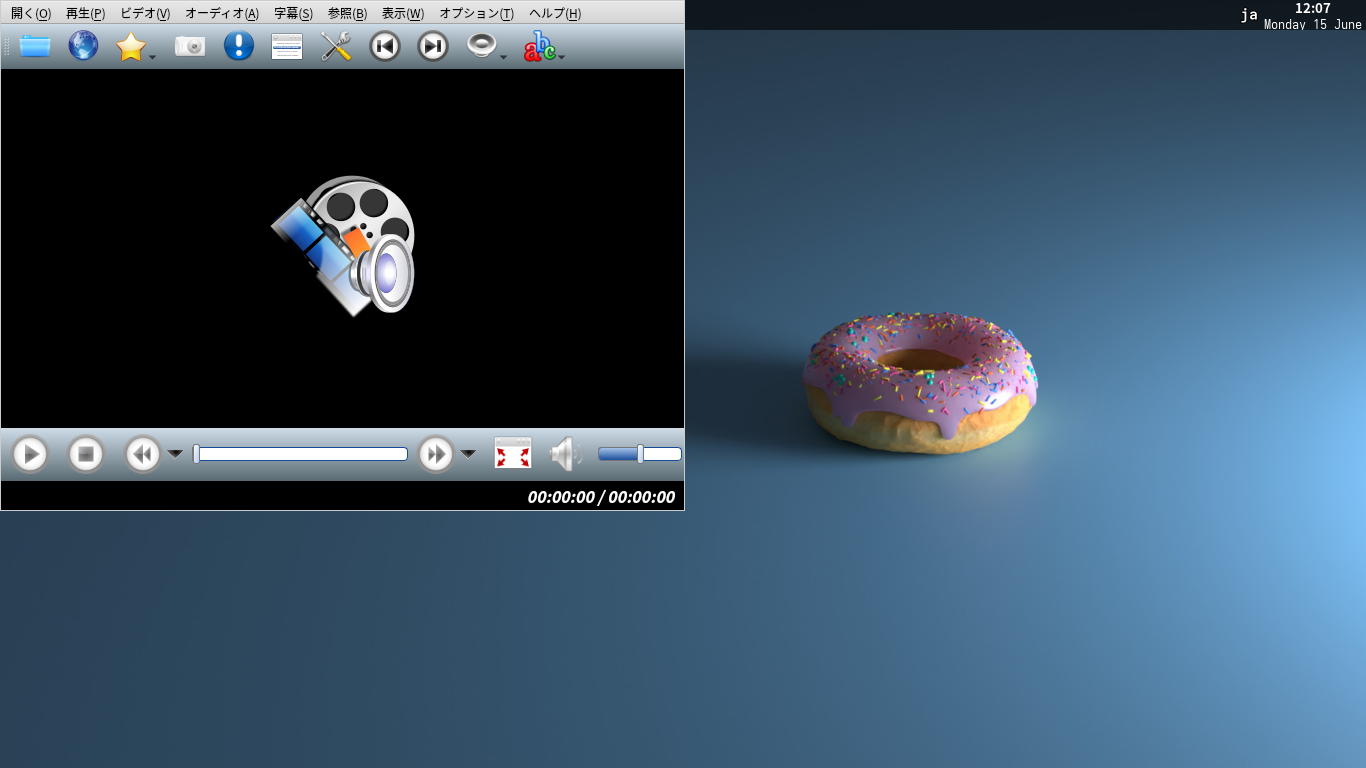Jump to the next playlist item
This screenshot has height=768, width=1366.
[432, 46]
